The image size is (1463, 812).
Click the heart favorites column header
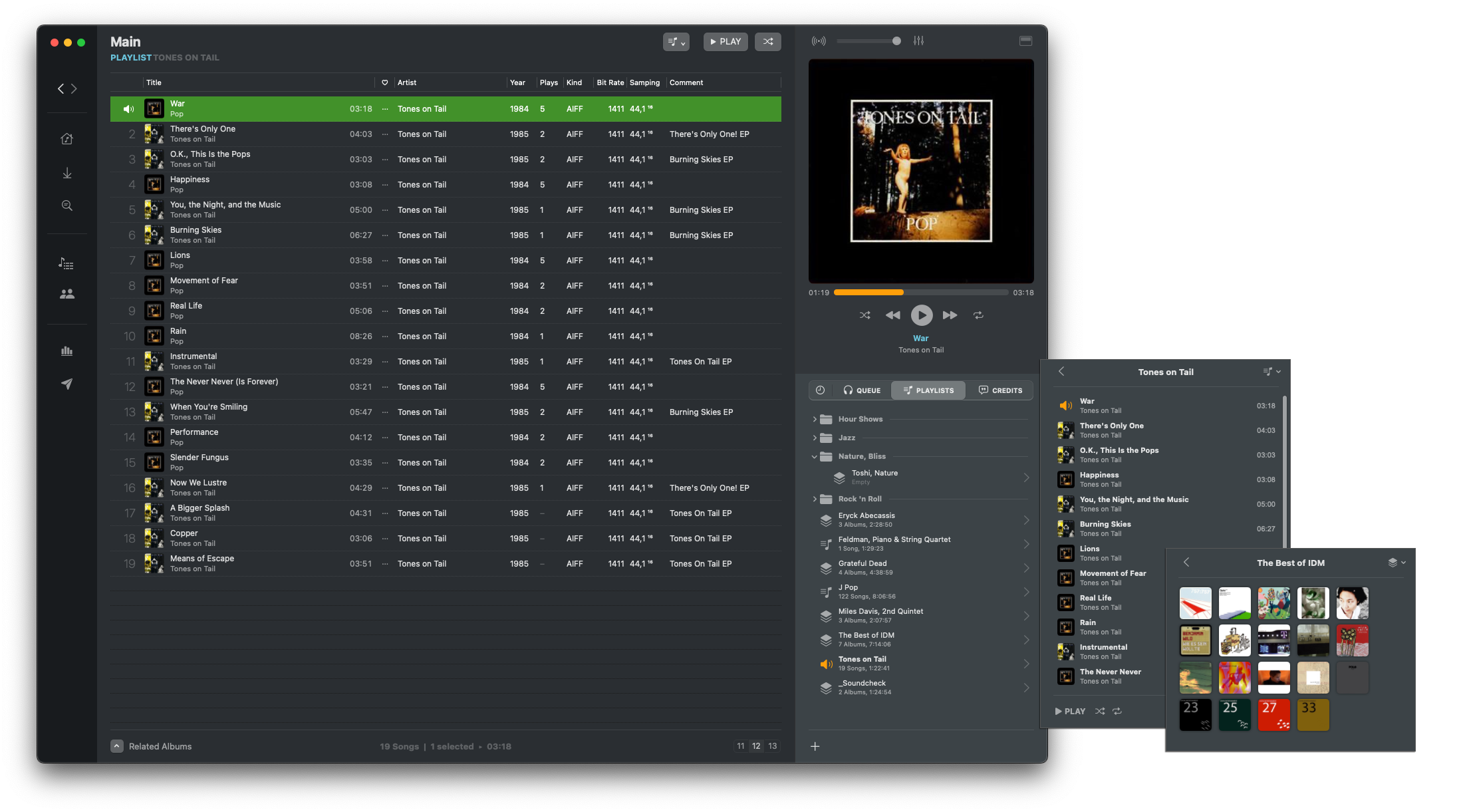tap(384, 82)
